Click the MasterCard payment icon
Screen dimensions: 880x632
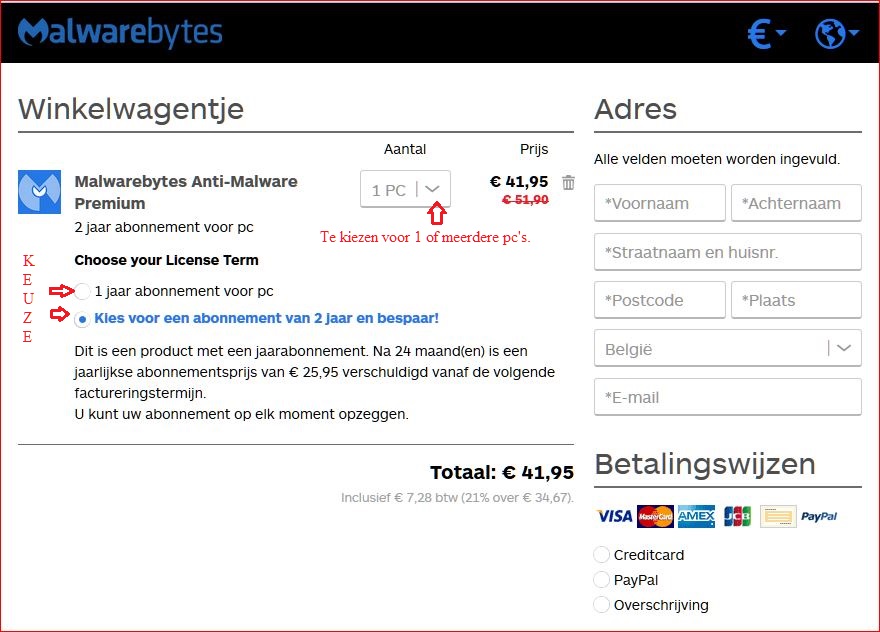657,516
